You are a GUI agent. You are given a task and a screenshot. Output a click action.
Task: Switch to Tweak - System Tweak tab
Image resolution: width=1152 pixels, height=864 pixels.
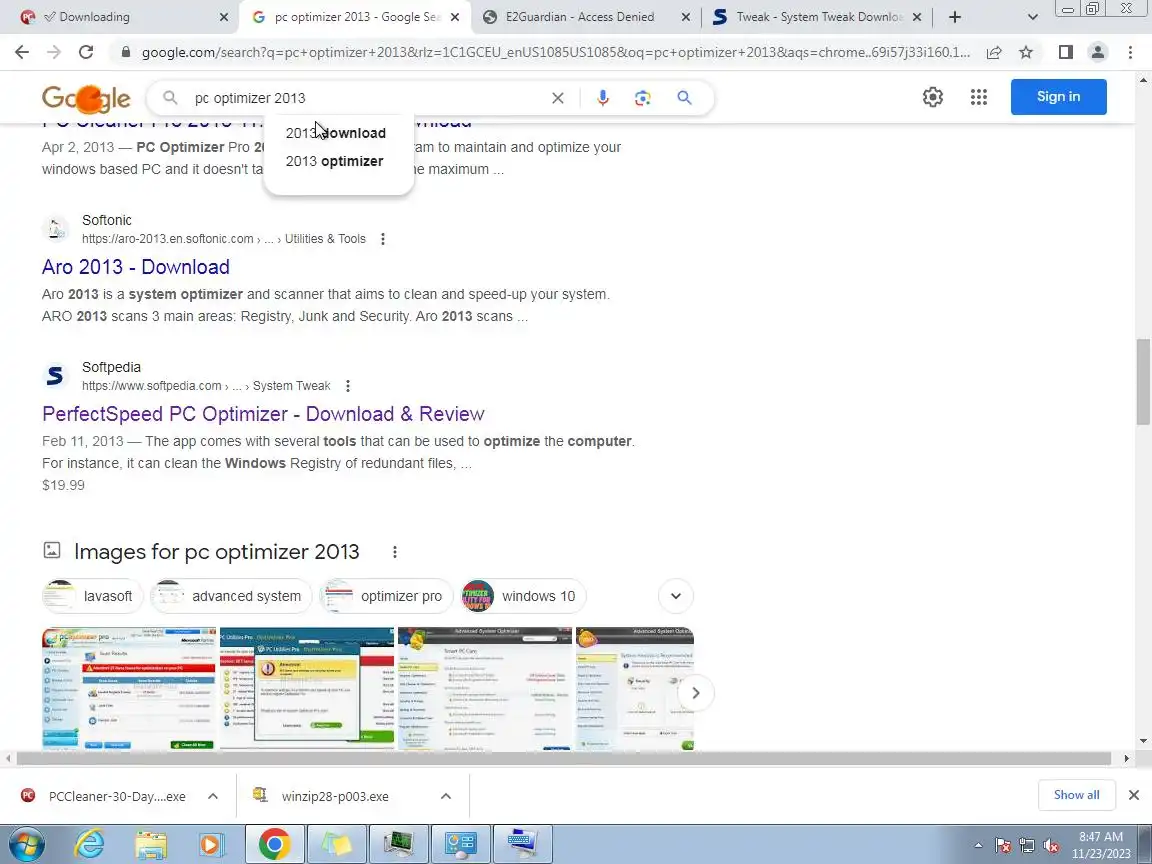[819, 16]
